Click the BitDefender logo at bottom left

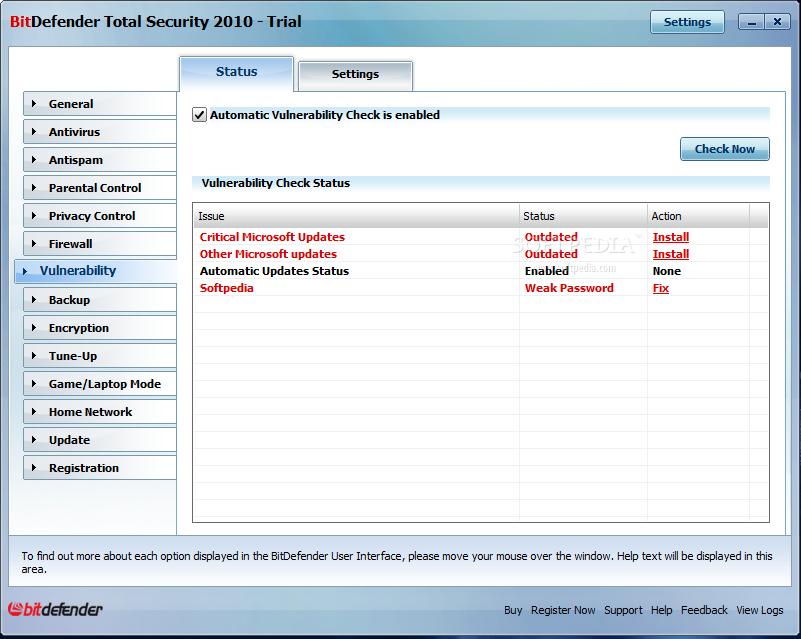coord(56,609)
